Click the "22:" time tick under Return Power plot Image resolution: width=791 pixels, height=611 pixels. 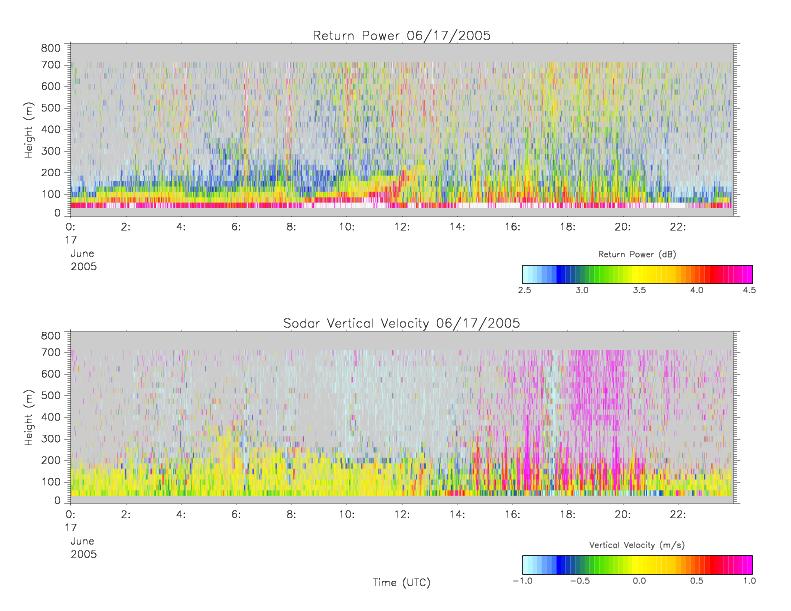click(x=678, y=227)
